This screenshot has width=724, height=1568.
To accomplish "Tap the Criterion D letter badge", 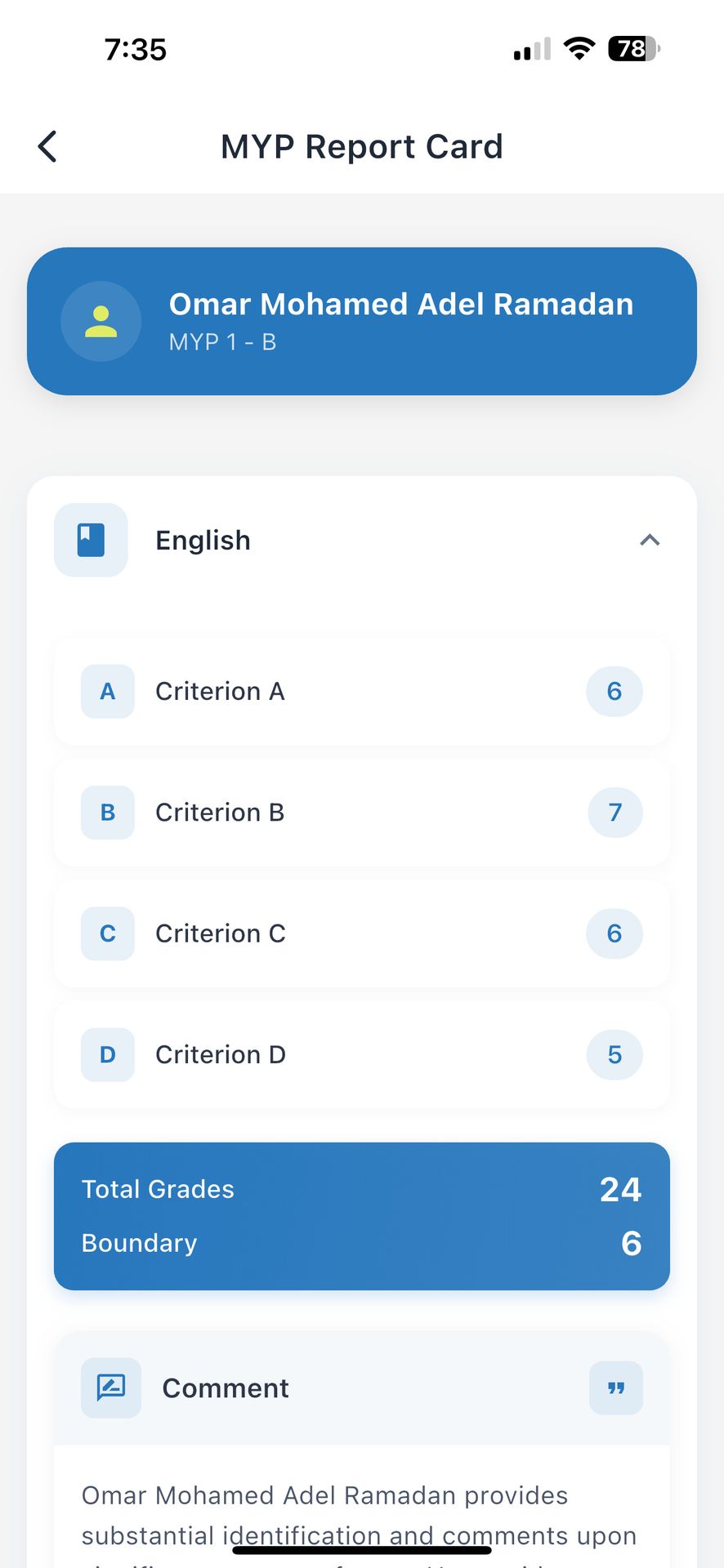I will tap(108, 1054).
